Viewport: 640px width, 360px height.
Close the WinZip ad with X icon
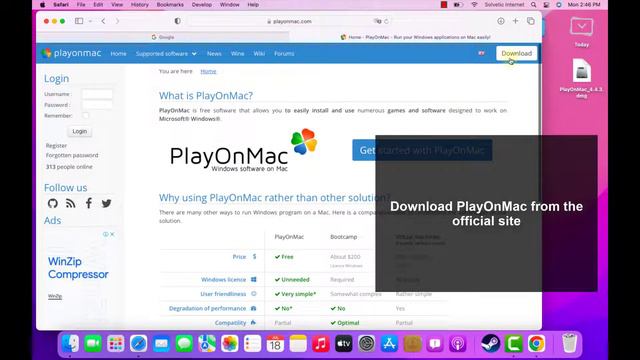click(112, 234)
